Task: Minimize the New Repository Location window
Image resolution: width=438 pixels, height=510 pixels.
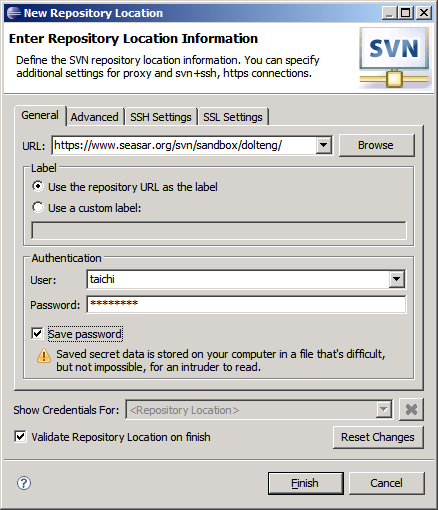Action: 389,13
